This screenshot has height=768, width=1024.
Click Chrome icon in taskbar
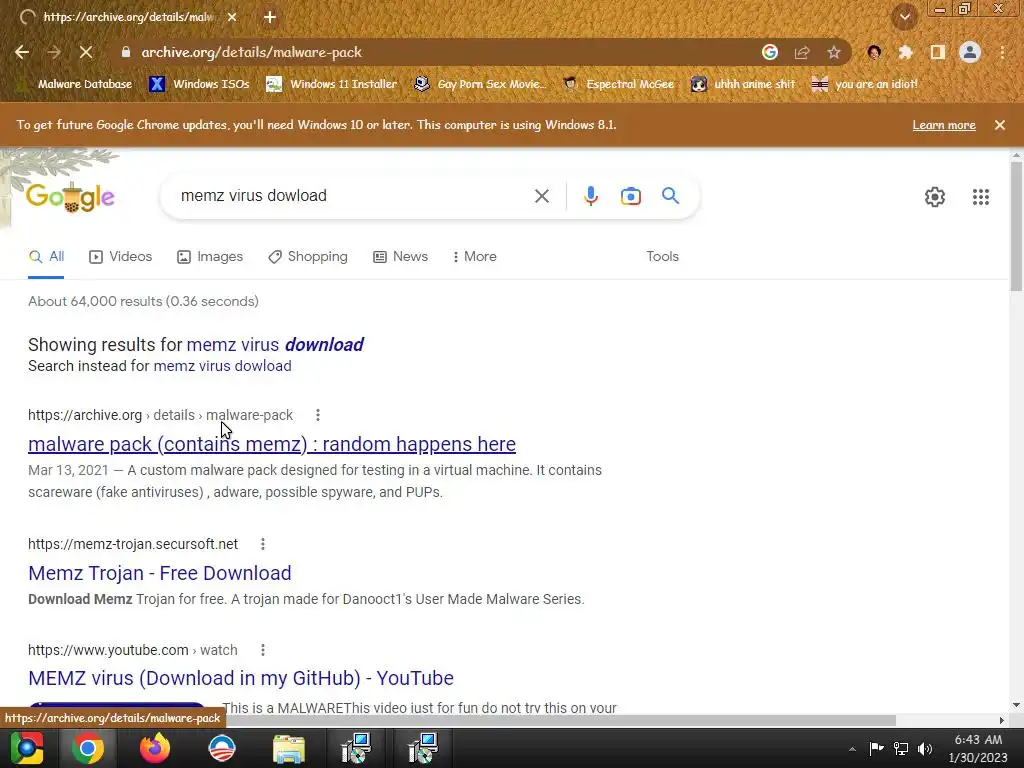pos(88,748)
